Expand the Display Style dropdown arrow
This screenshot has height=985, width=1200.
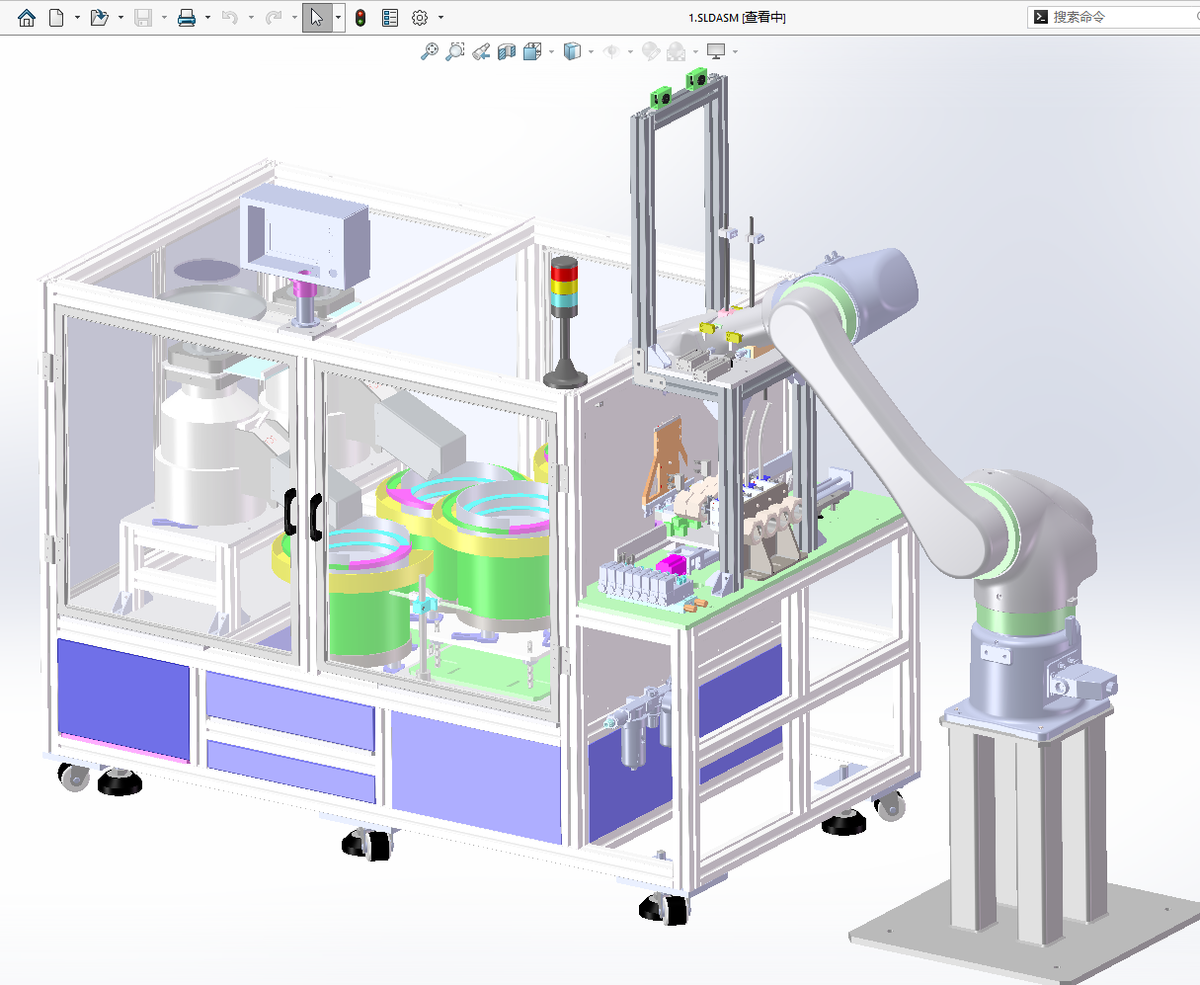coord(591,51)
